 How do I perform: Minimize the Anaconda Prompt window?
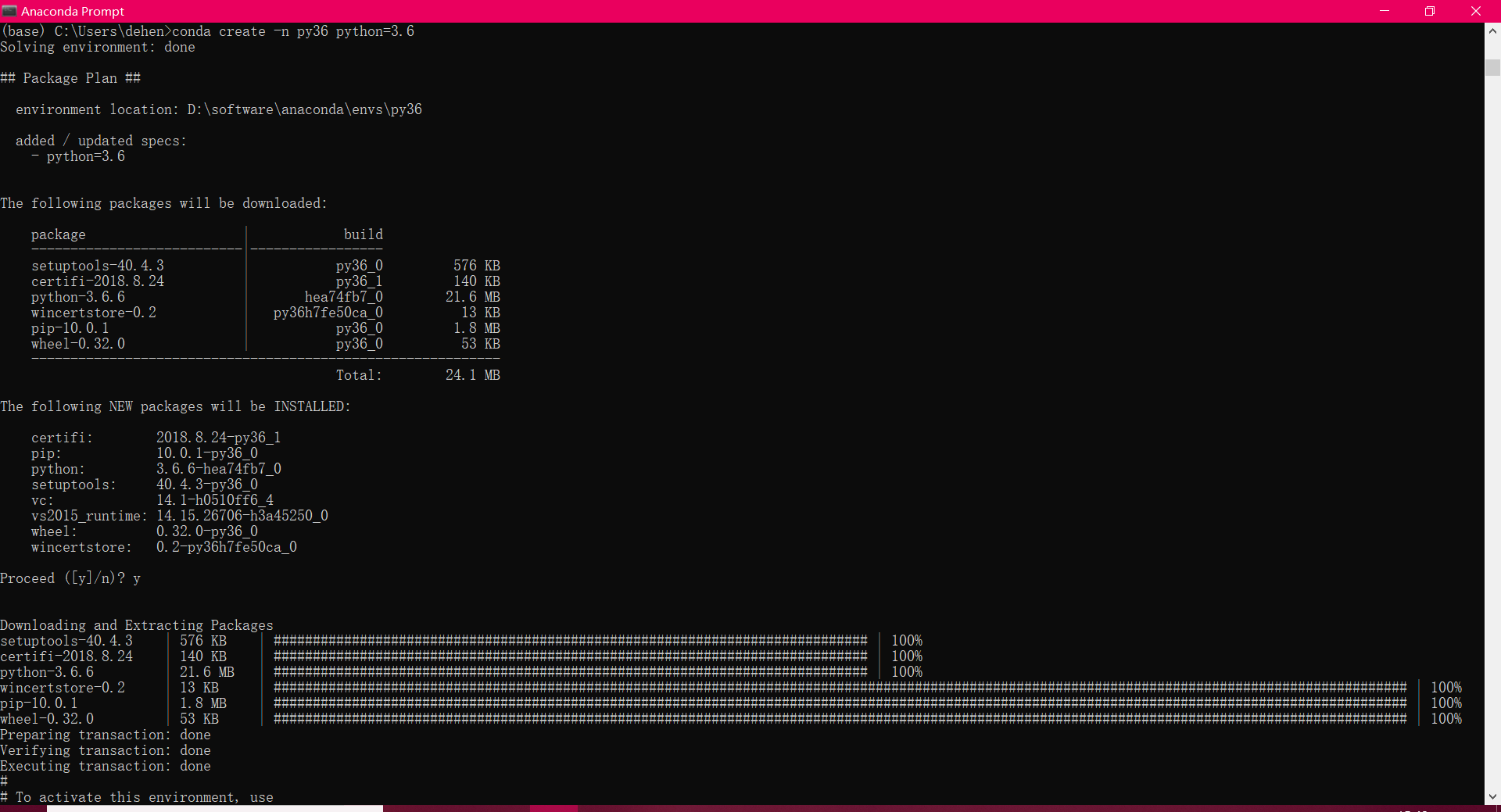[x=1385, y=11]
